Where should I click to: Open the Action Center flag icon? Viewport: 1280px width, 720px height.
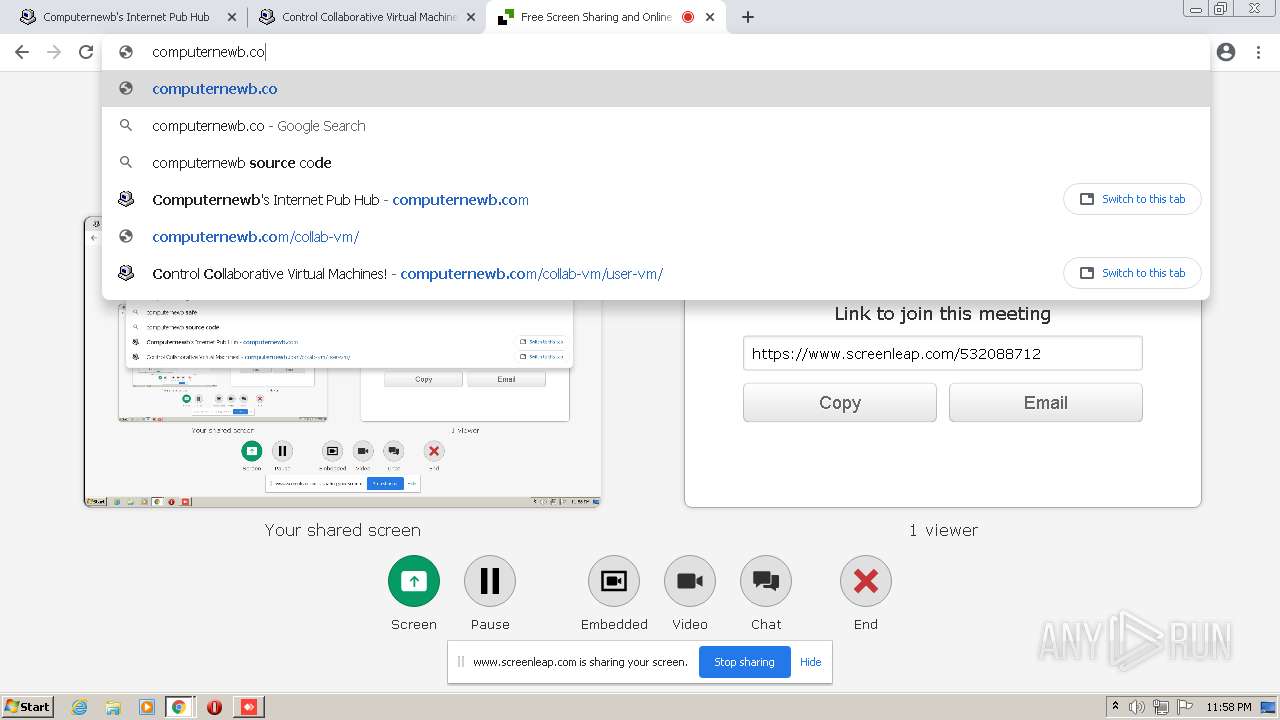(x=1184, y=707)
